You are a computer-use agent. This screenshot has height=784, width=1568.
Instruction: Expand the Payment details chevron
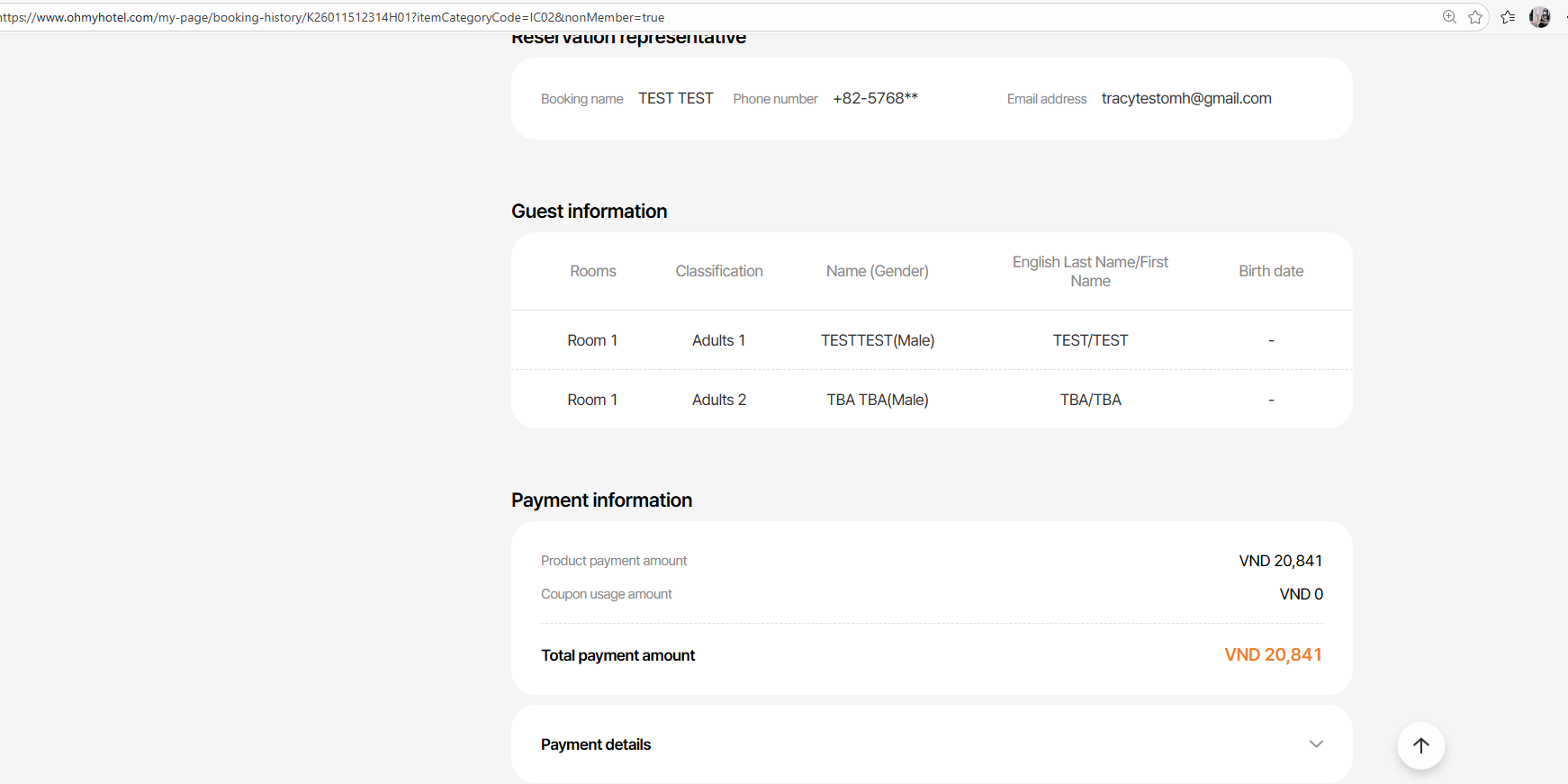1316,744
